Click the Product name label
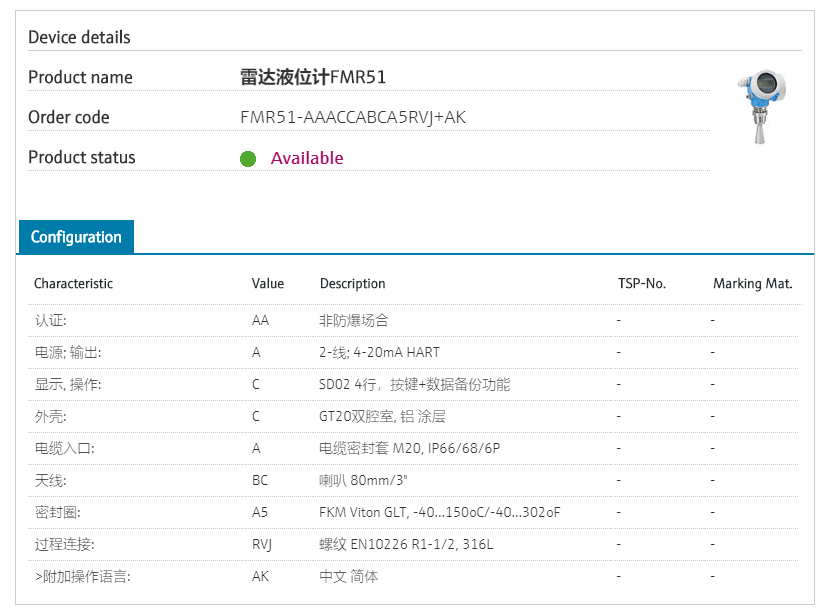Screen dimensions: 824x612 (x=80, y=77)
